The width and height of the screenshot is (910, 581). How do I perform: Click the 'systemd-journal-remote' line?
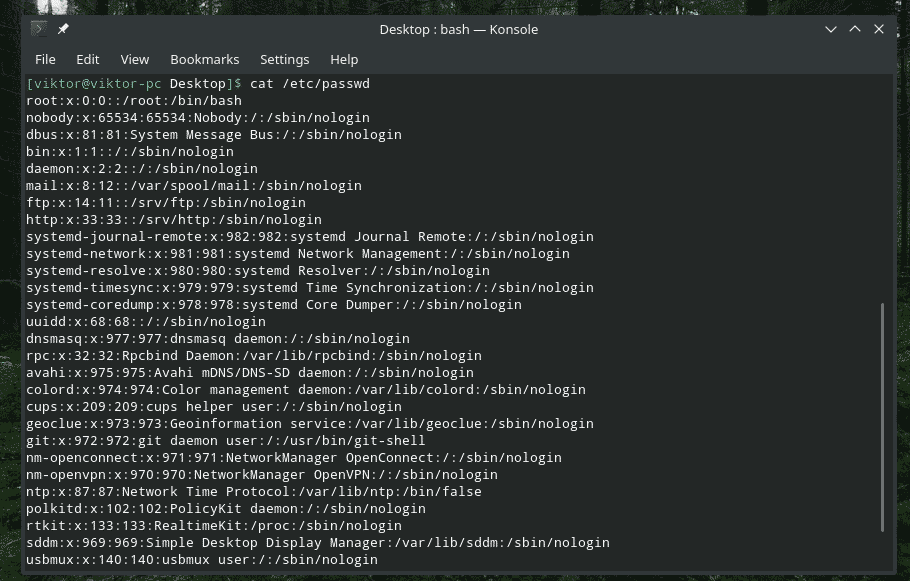(x=310, y=236)
